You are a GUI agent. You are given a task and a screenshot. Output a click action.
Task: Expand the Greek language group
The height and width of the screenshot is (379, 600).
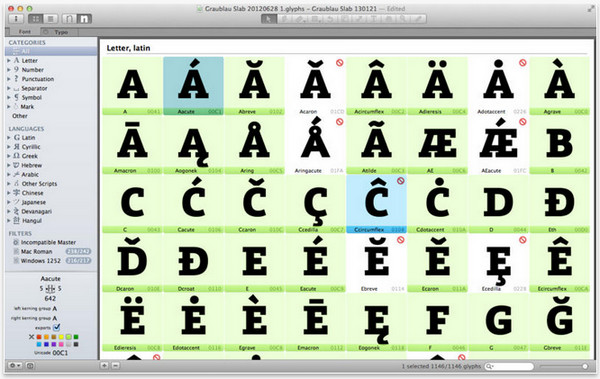9,156
